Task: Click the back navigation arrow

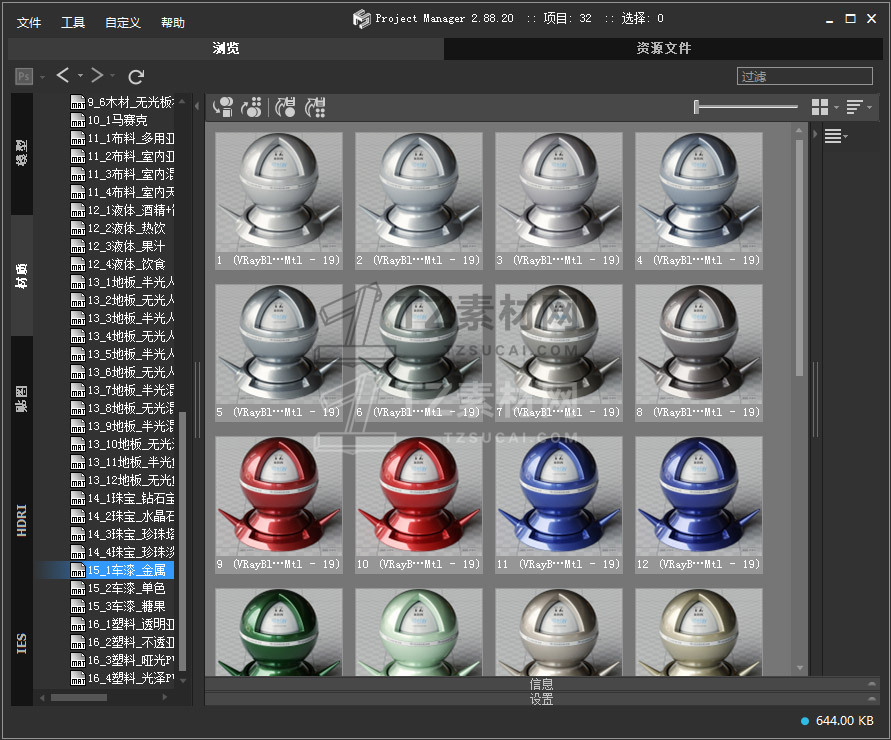Action: 63,76
